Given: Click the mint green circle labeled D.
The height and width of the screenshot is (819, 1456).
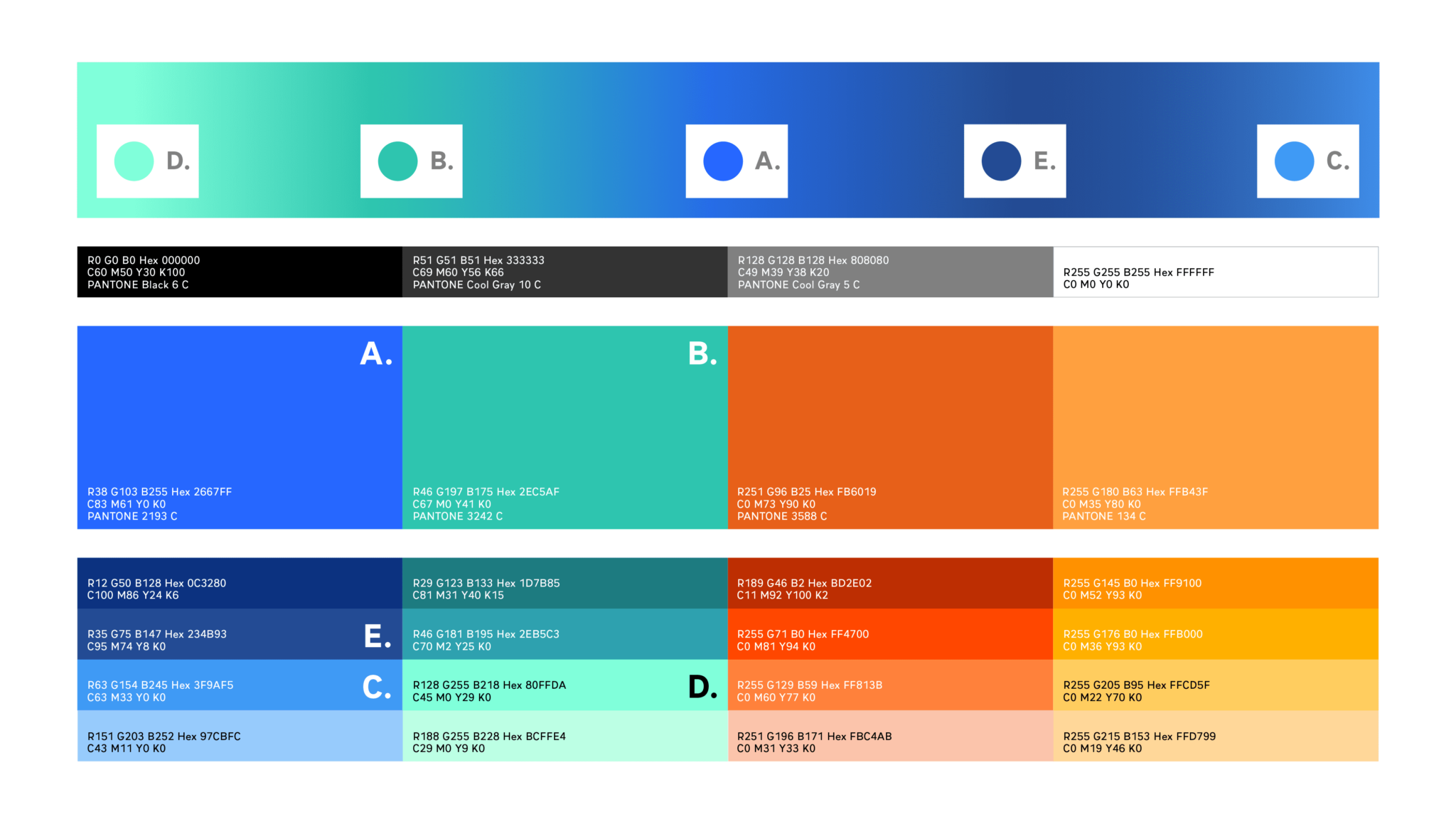Looking at the screenshot, I should [x=134, y=161].
